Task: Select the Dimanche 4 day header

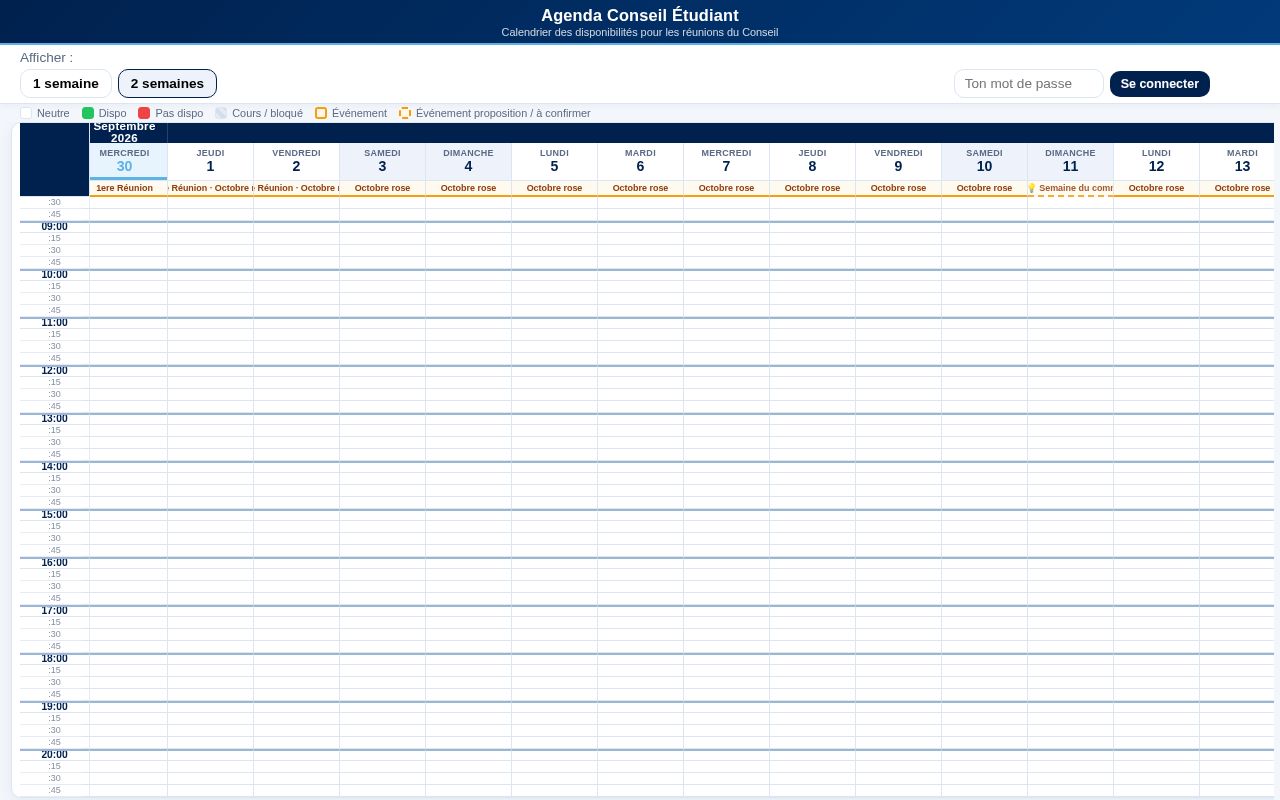Action: [468, 161]
